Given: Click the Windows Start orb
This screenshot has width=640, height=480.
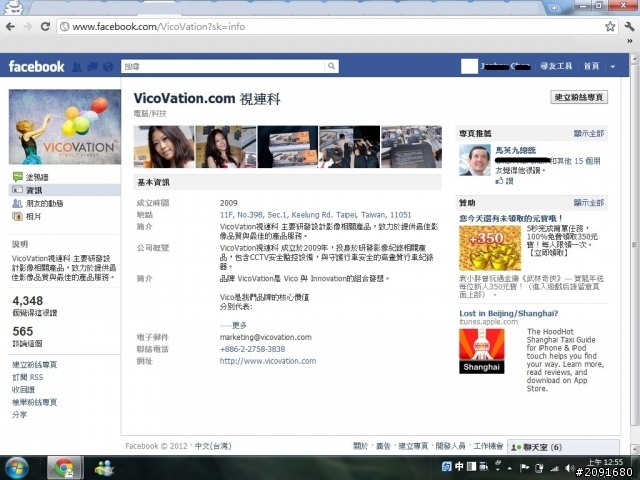Looking at the screenshot, I should pos(16,468).
